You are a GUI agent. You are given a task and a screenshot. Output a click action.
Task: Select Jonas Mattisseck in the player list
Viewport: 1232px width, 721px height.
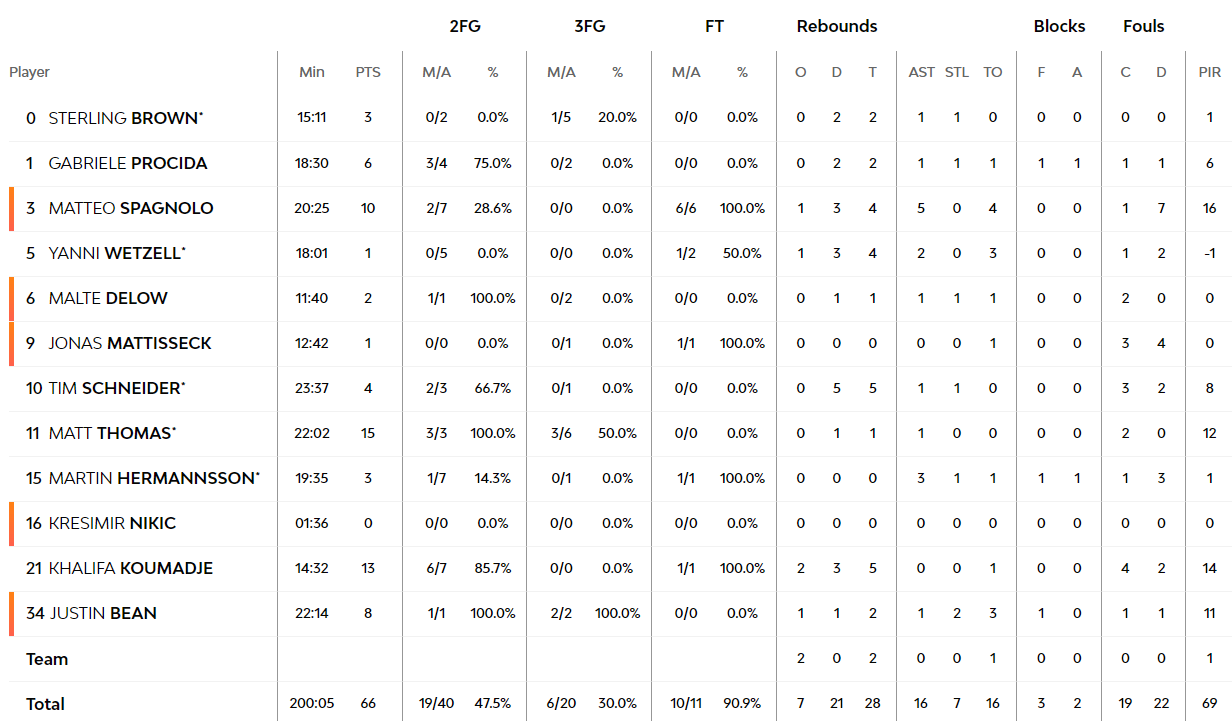coord(130,343)
